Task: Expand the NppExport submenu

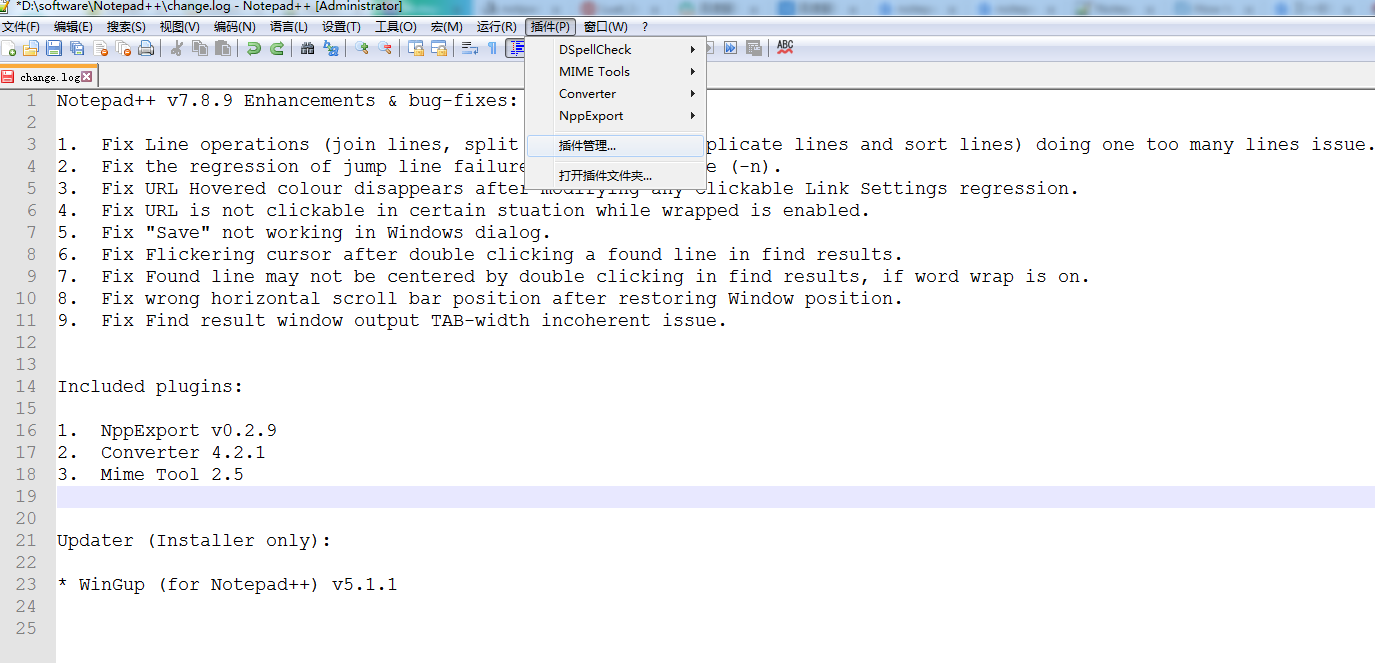Action: point(616,115)
